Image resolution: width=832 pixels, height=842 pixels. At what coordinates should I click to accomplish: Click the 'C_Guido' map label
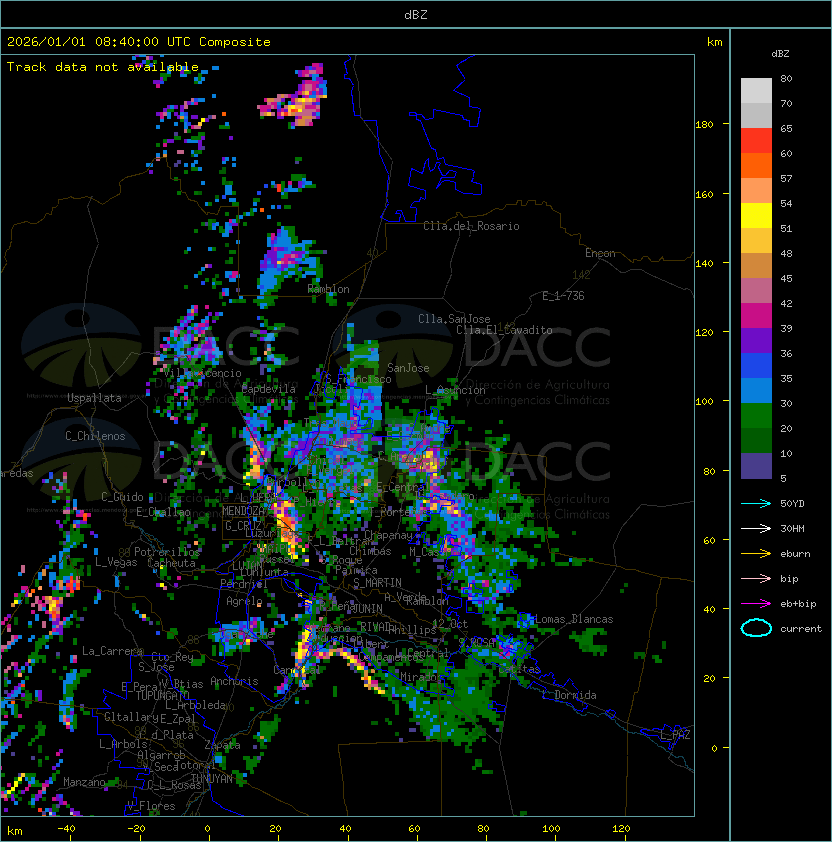[x=122, y=497]
